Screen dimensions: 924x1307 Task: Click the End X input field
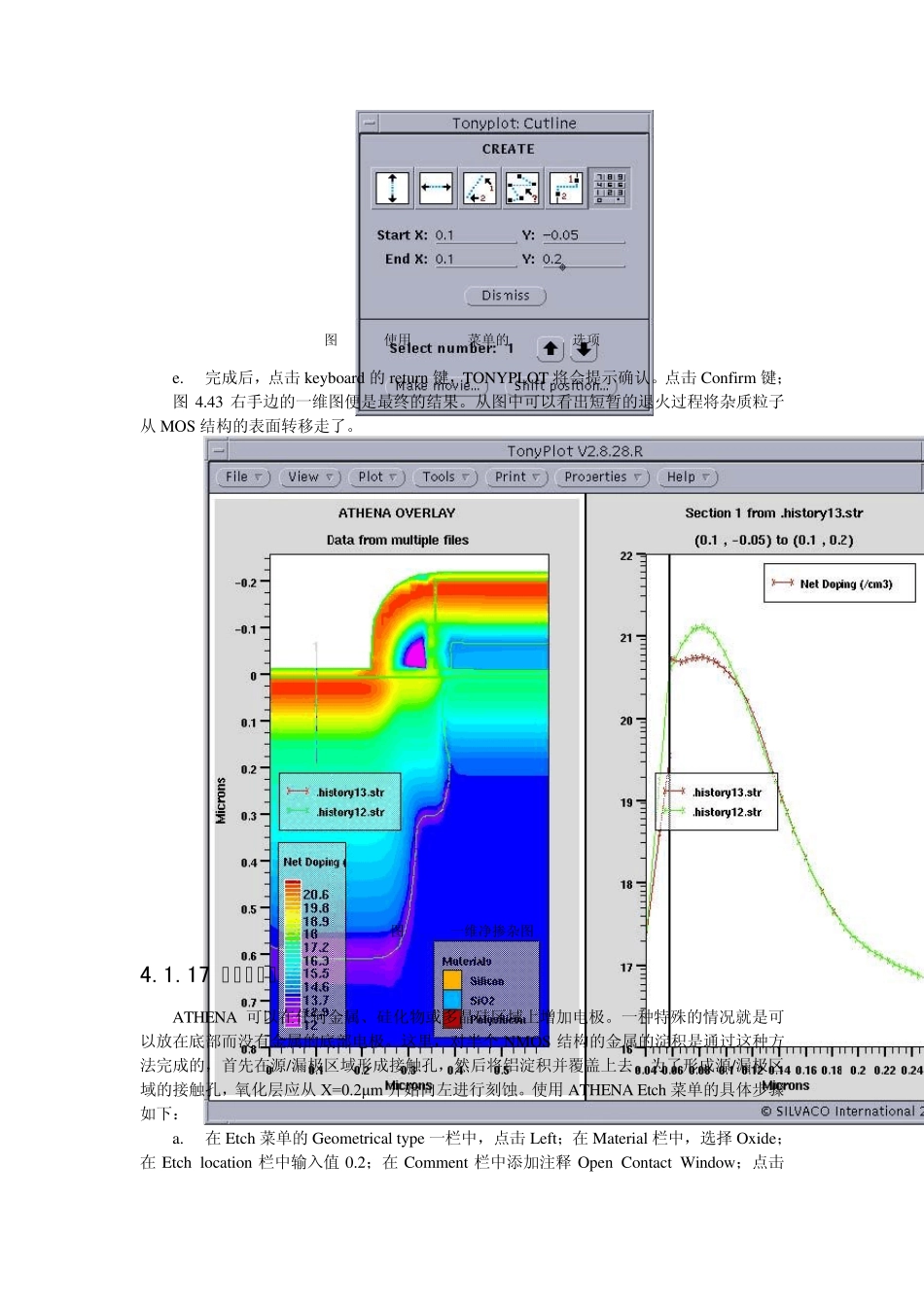point(475,260)
